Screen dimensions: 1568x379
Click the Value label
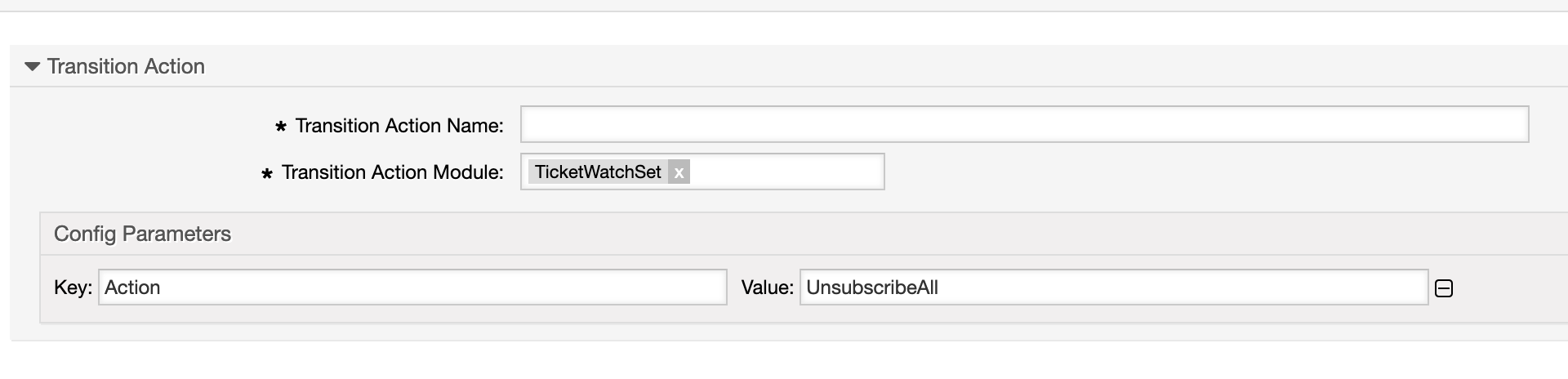tap(767, 288)
